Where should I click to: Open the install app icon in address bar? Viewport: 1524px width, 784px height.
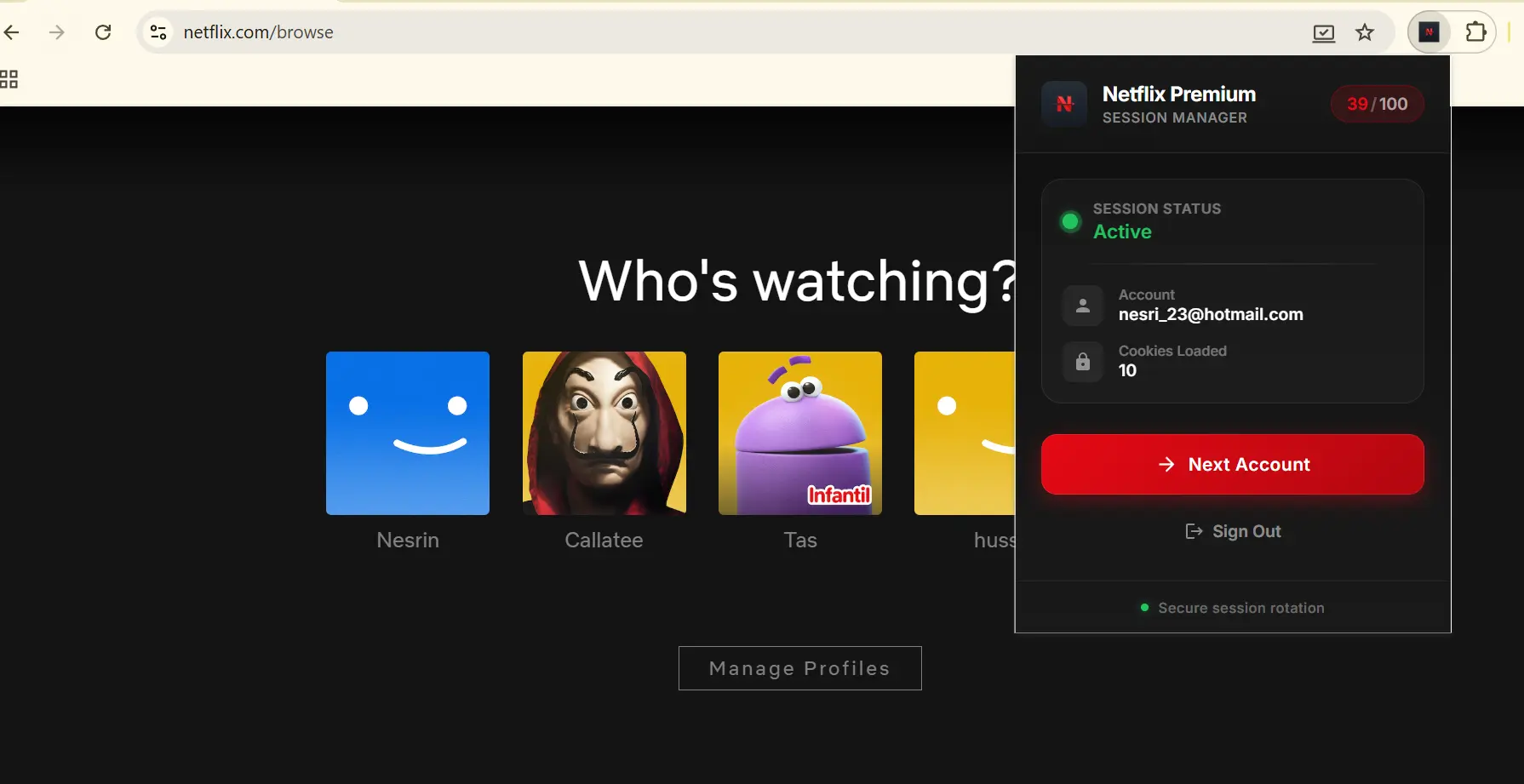click(x=1324, y=33)
